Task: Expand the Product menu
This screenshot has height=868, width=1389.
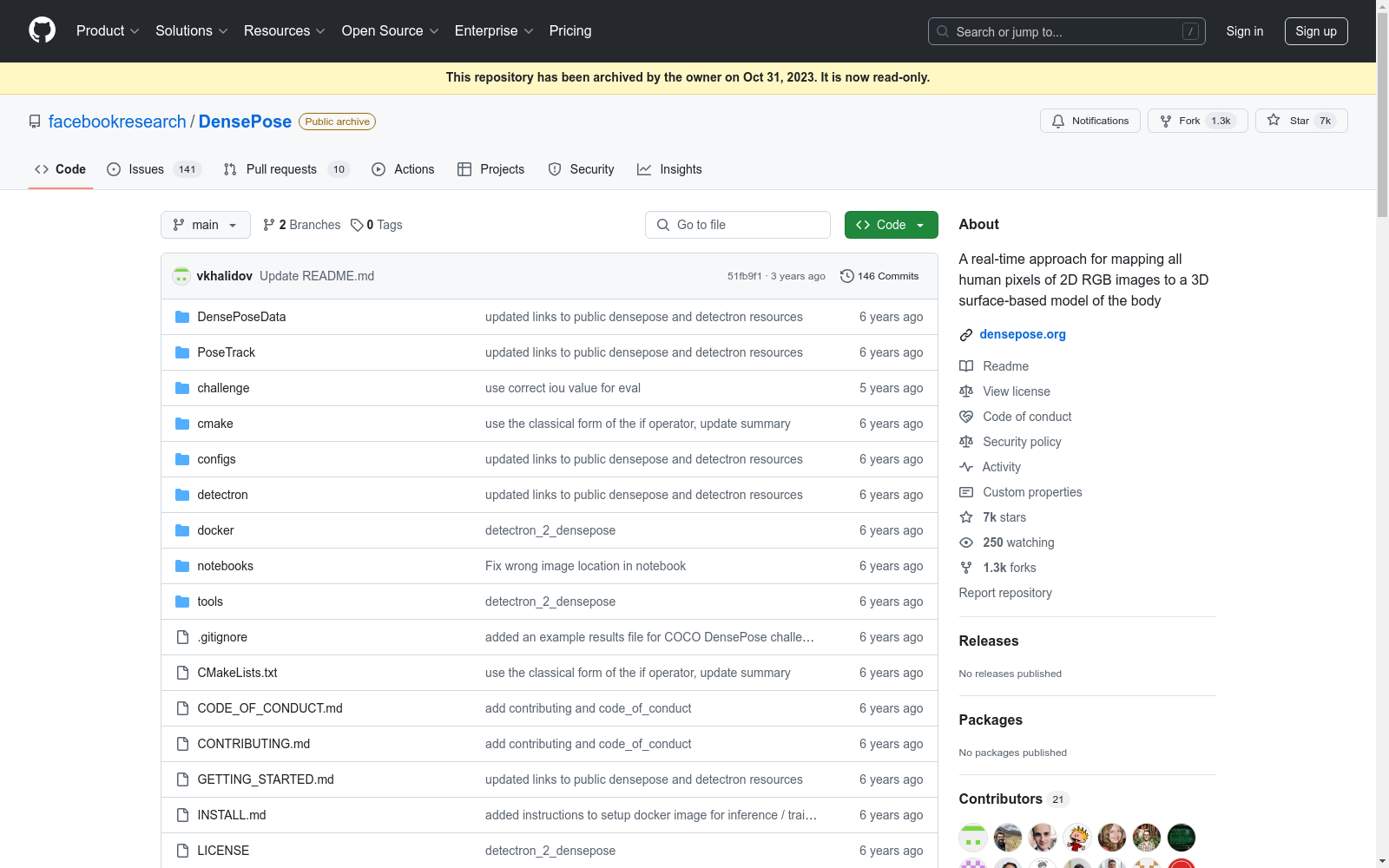Action: (108, 31)
